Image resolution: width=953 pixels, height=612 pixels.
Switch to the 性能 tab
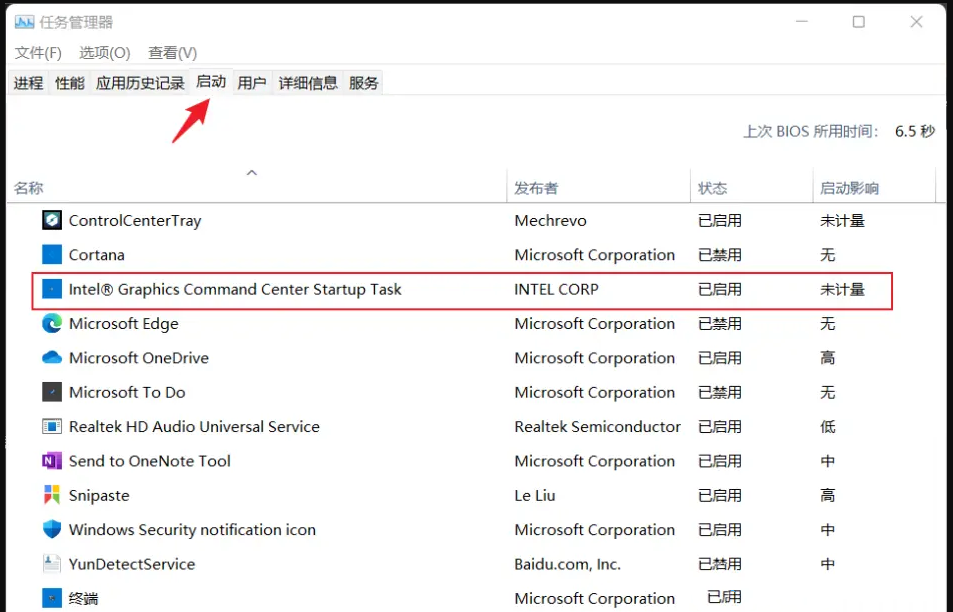pos(70,83)
